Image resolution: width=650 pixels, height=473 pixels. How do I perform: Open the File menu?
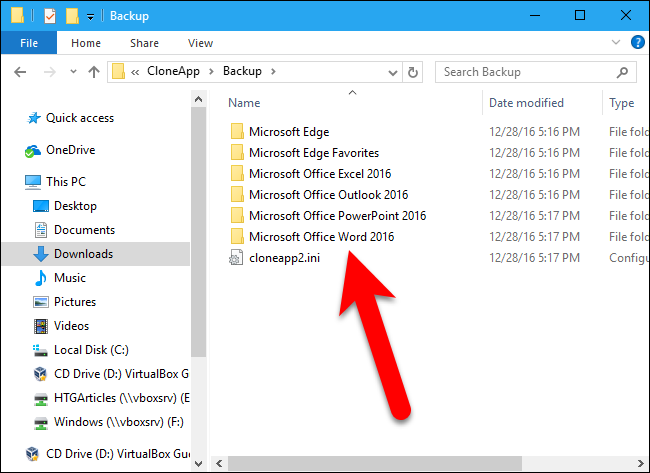click(x=28, y=43)
